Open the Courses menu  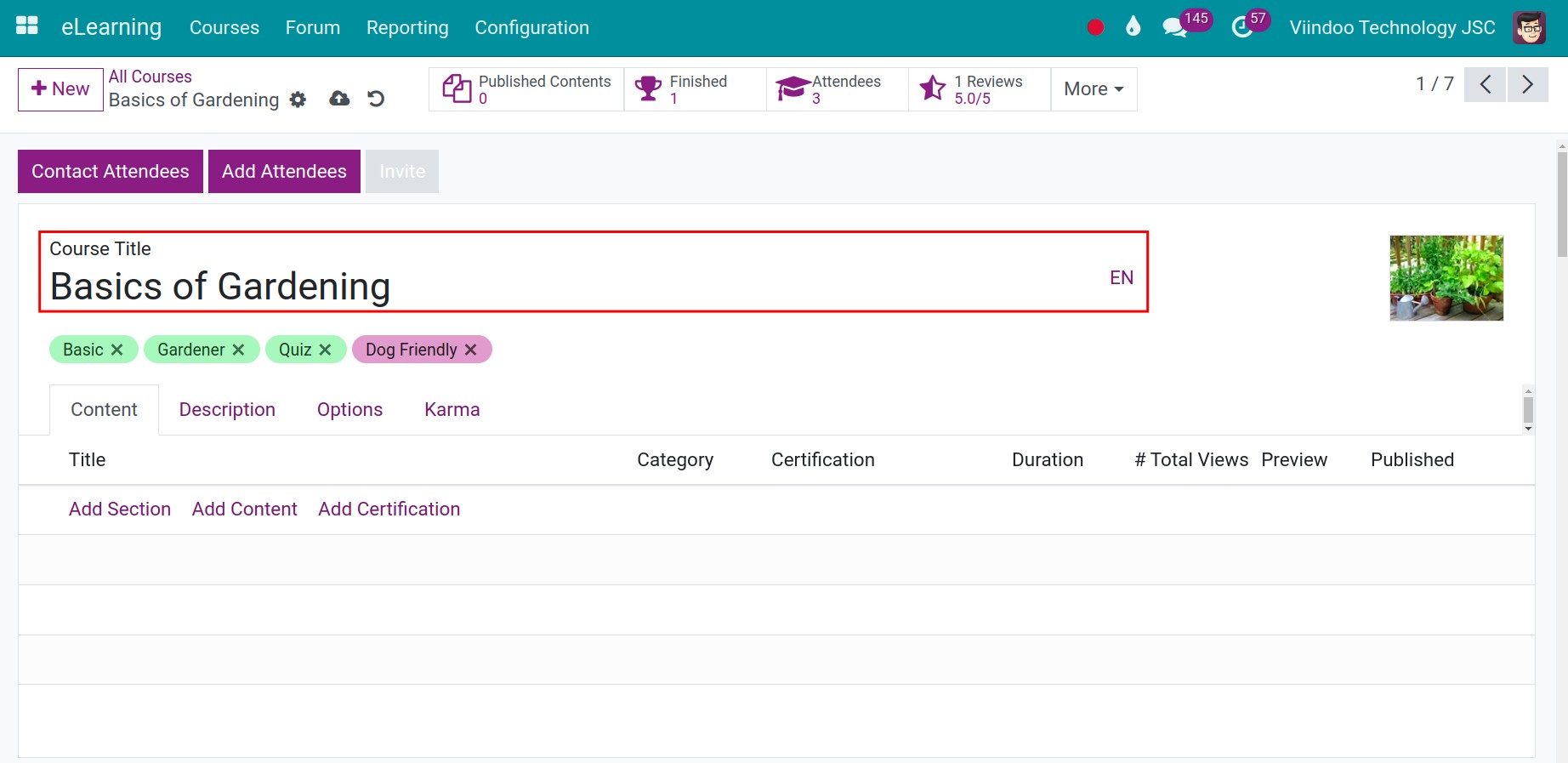click(224, 28)
